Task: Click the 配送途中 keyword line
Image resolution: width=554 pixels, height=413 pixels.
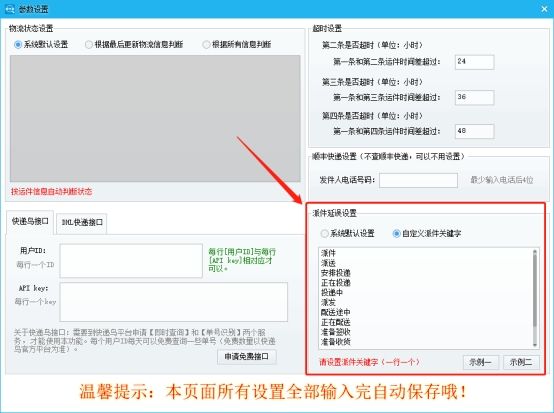Action: [x=336, y=313]
